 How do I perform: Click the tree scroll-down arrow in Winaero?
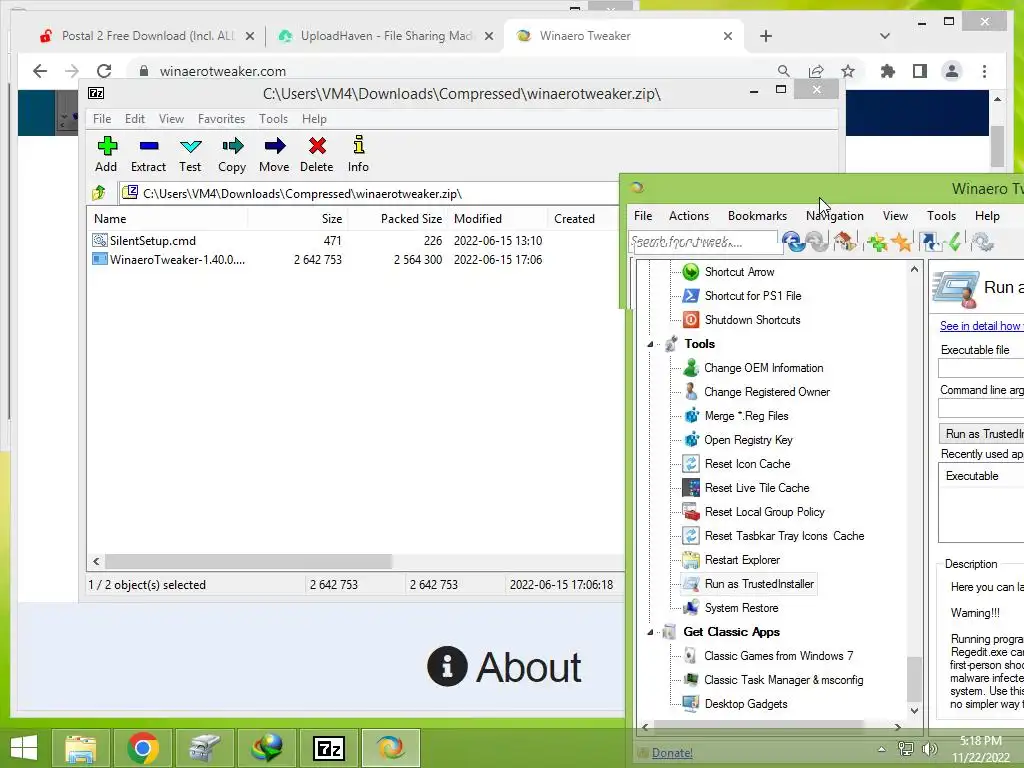coord(914,711)
